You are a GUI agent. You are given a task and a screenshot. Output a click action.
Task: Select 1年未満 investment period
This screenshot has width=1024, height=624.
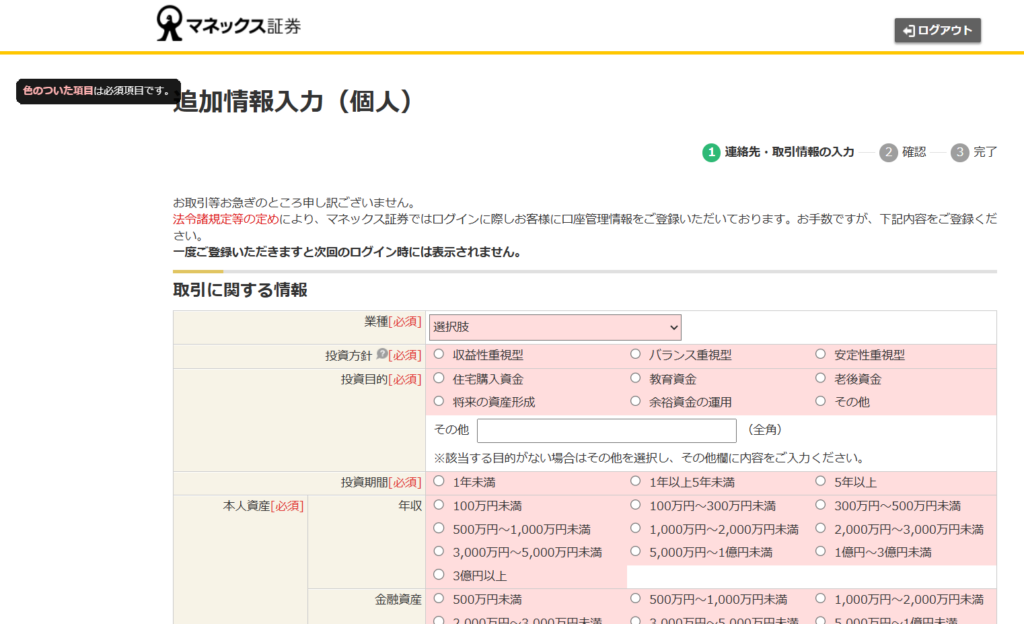pyautogui.click(x=439, y=482)
